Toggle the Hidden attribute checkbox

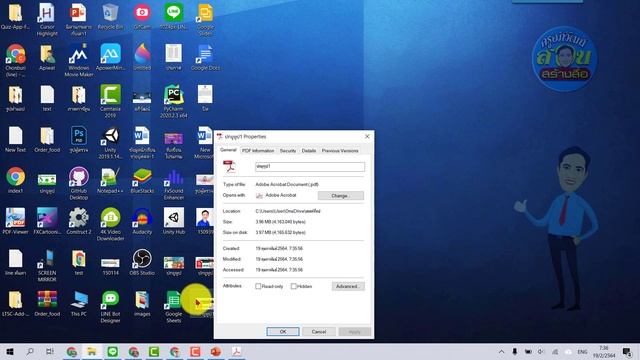tap(293, 287)
